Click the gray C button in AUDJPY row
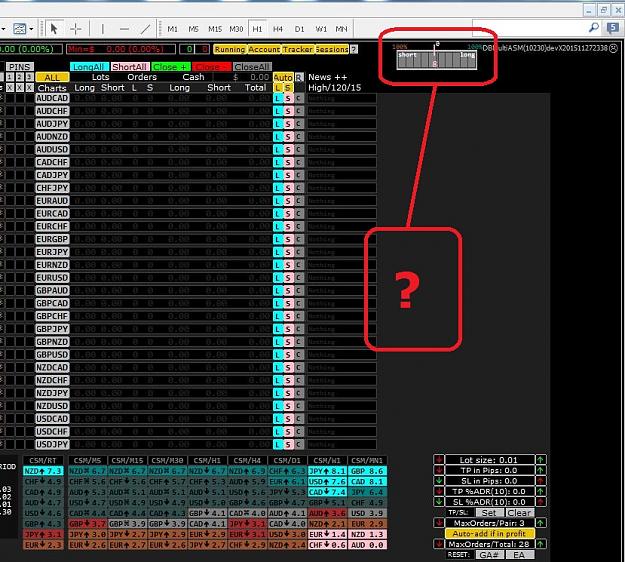The height and width of the screenshot is (562, 625). pyautogui.click(x=299, y=124)
